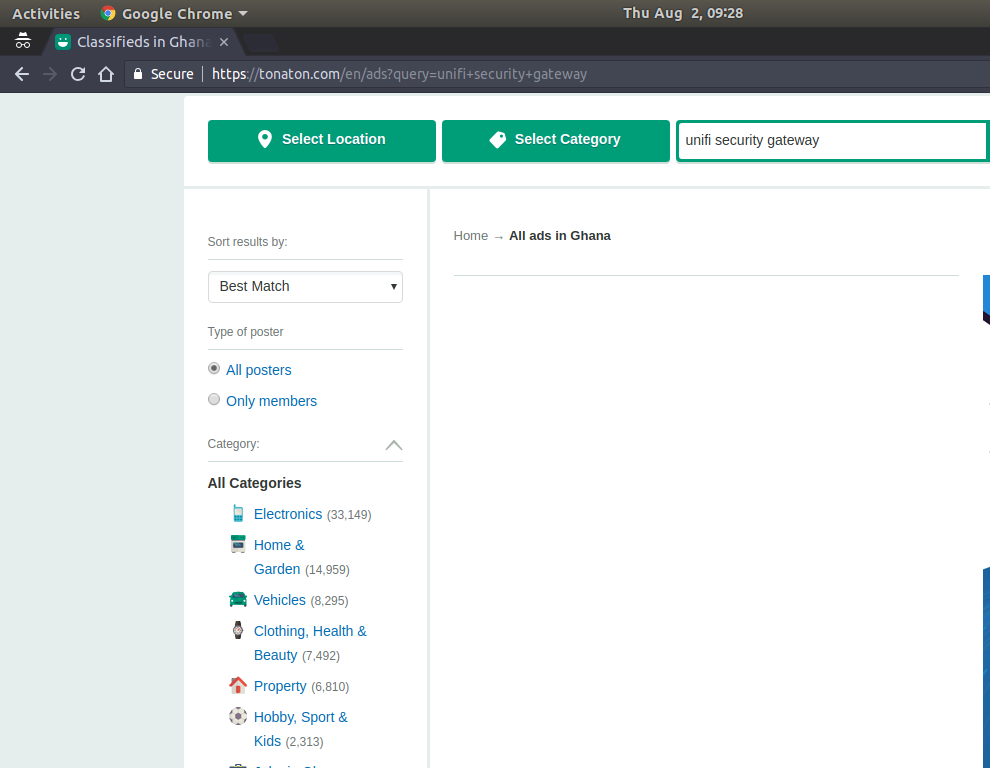Open the Activities overview
This screenshot has width=990, height=768.
(x=46, y=13)
